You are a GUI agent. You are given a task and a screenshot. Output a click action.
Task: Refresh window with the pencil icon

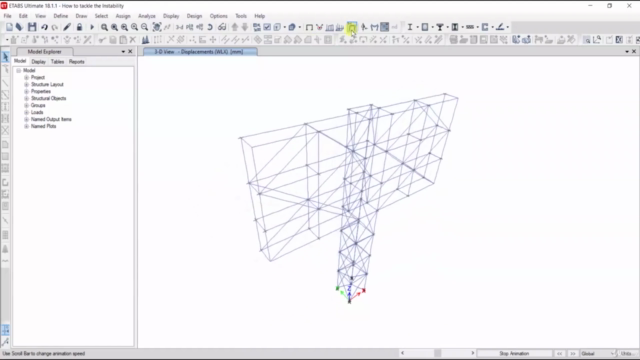point(67,27)
